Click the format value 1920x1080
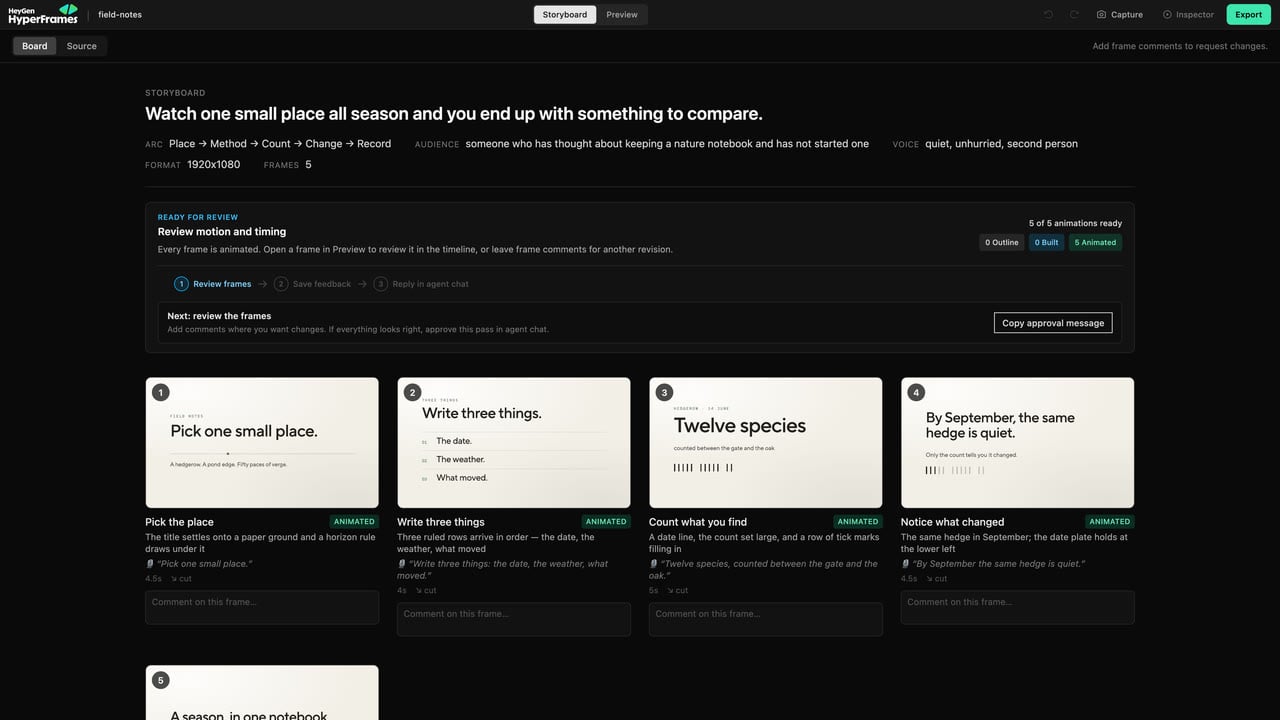Image resolution: width=1280 pixels, height=720 pixels. pyautogui.click(x=213, y=164)
